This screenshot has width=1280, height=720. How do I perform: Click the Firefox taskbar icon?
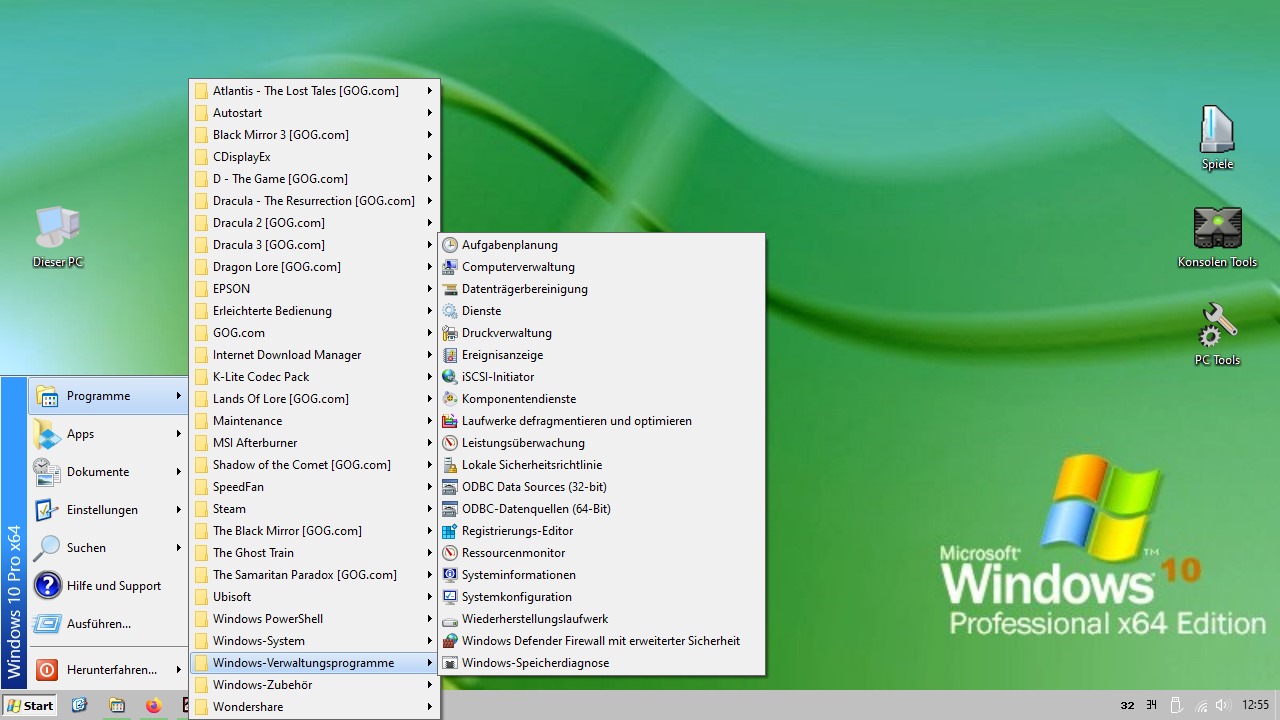[153, 705]
